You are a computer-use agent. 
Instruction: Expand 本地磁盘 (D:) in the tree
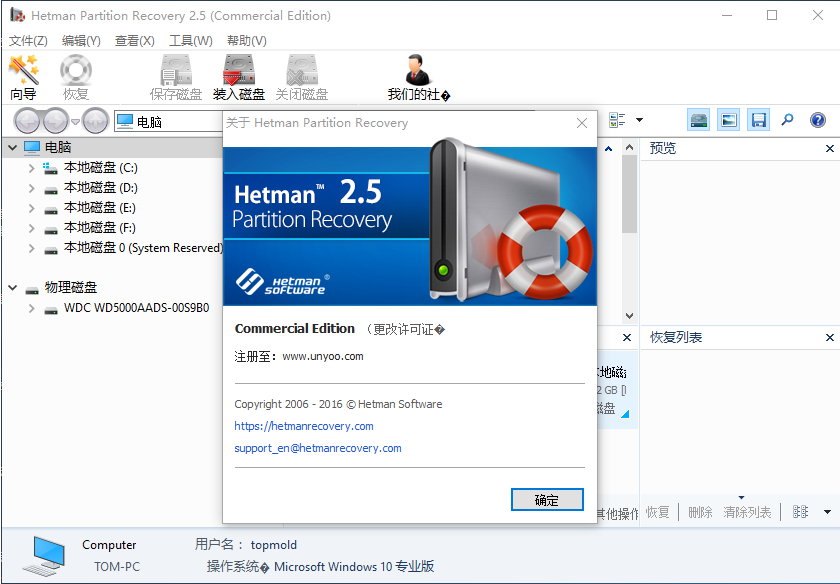32,188
